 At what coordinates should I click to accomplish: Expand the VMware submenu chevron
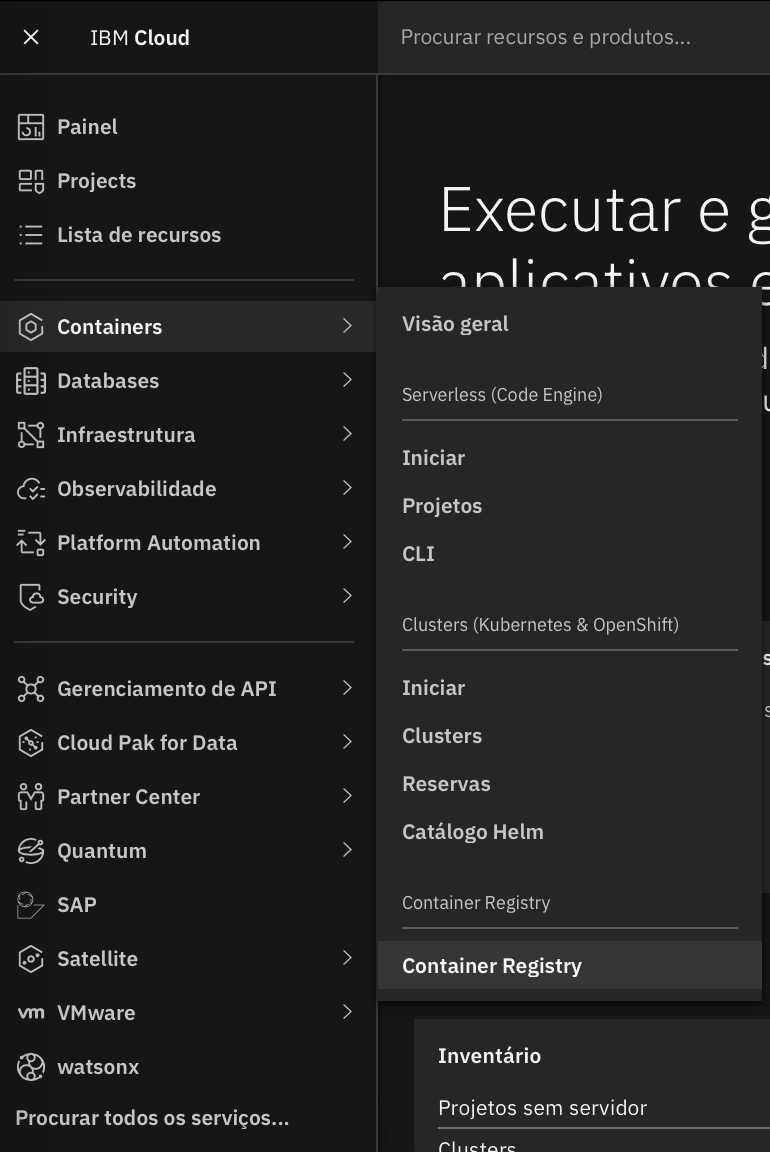(x=348, y=1012)
